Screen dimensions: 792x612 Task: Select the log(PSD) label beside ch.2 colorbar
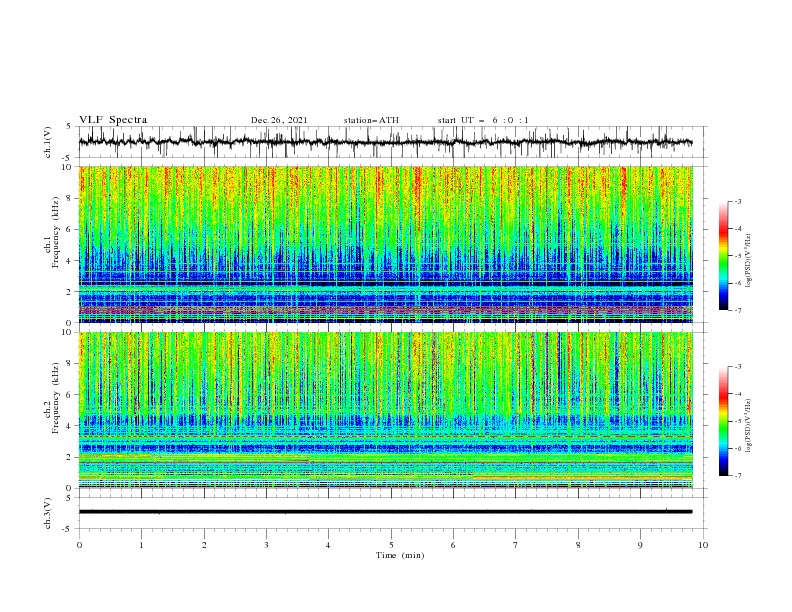[x=749, y=426]
